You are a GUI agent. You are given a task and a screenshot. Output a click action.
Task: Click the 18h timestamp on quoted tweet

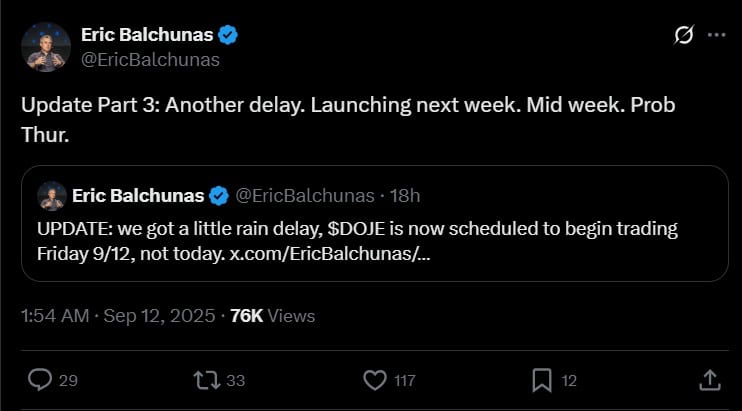pyautogui.click(x=406, y=194)
